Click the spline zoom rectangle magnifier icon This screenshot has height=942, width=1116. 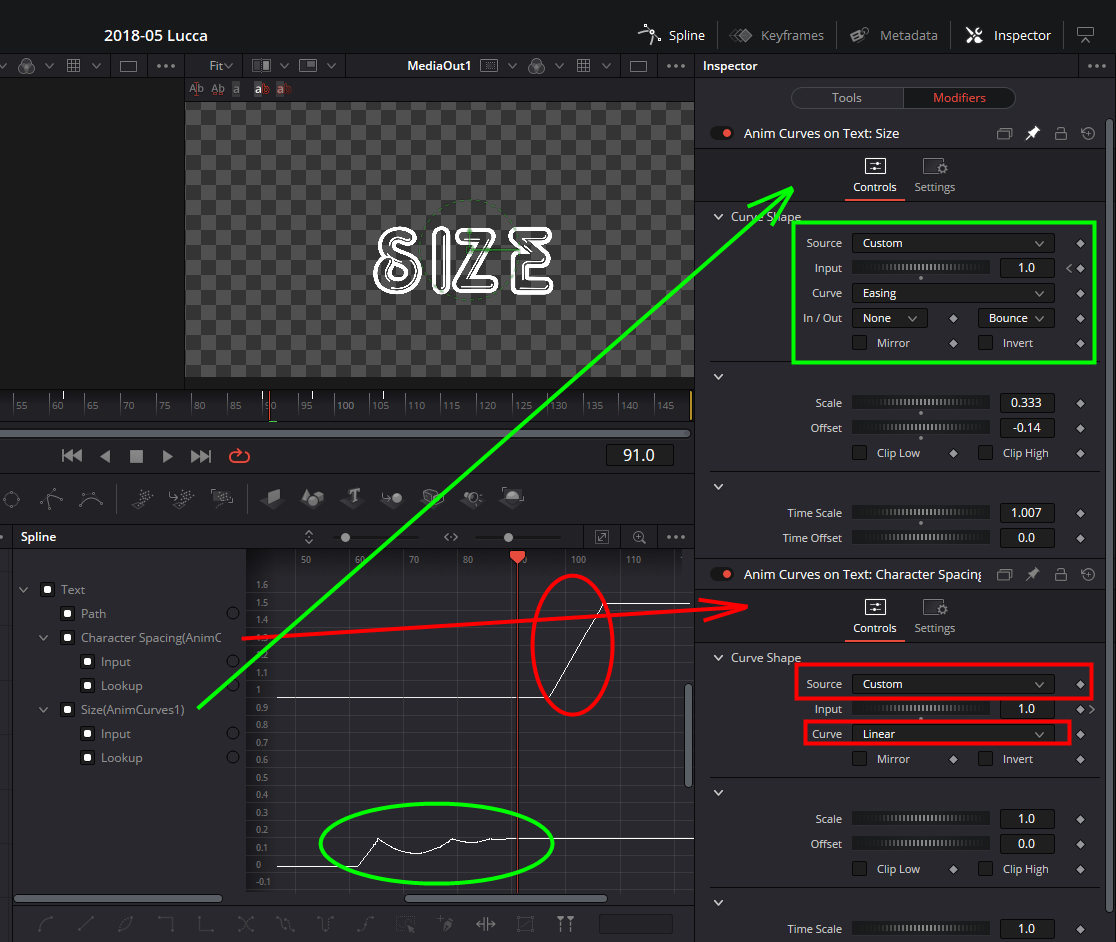point(639,537)
